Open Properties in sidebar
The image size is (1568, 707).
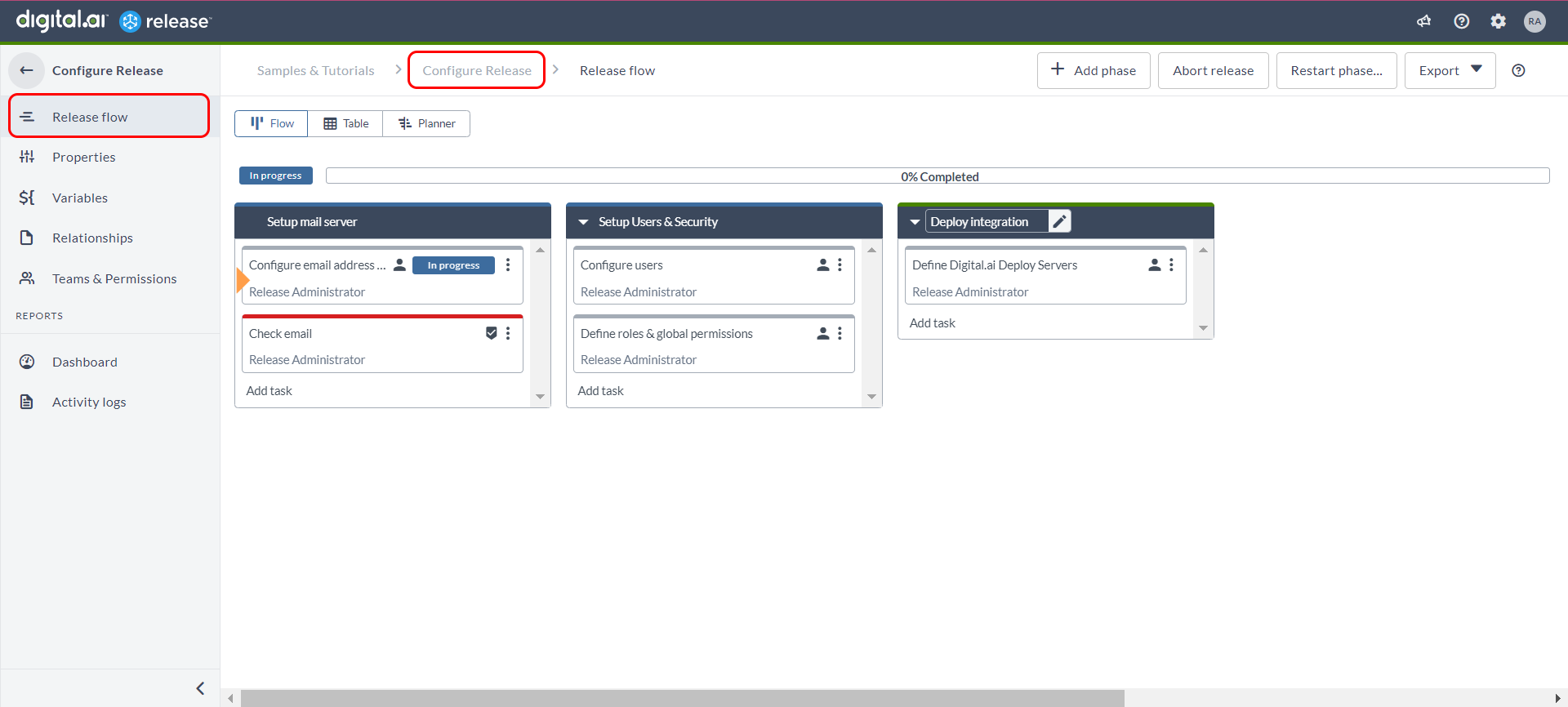109,157
